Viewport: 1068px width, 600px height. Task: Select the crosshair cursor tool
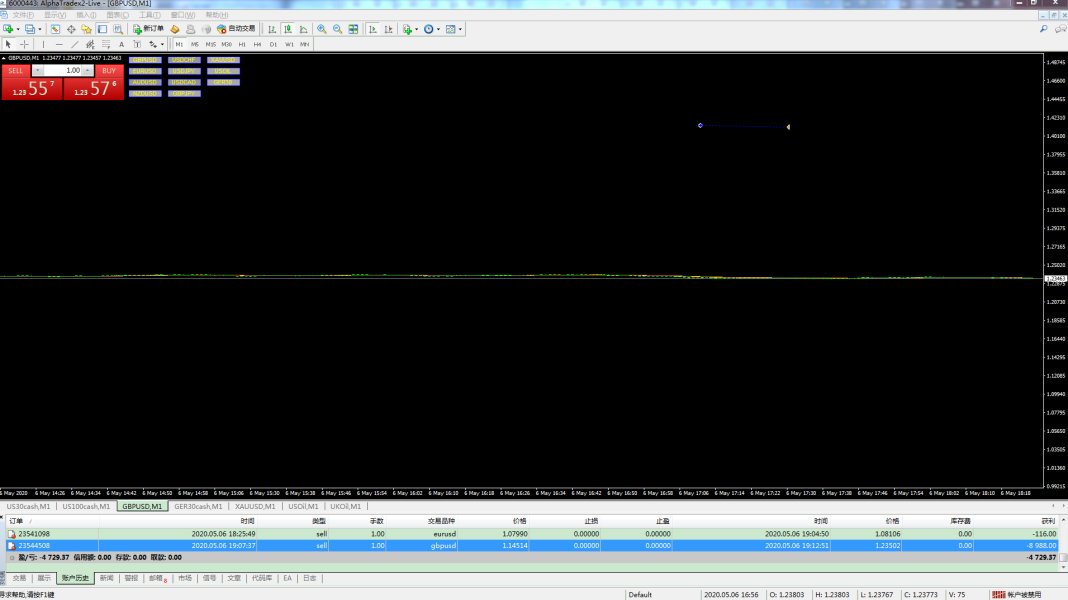click(x=24, y=44)
